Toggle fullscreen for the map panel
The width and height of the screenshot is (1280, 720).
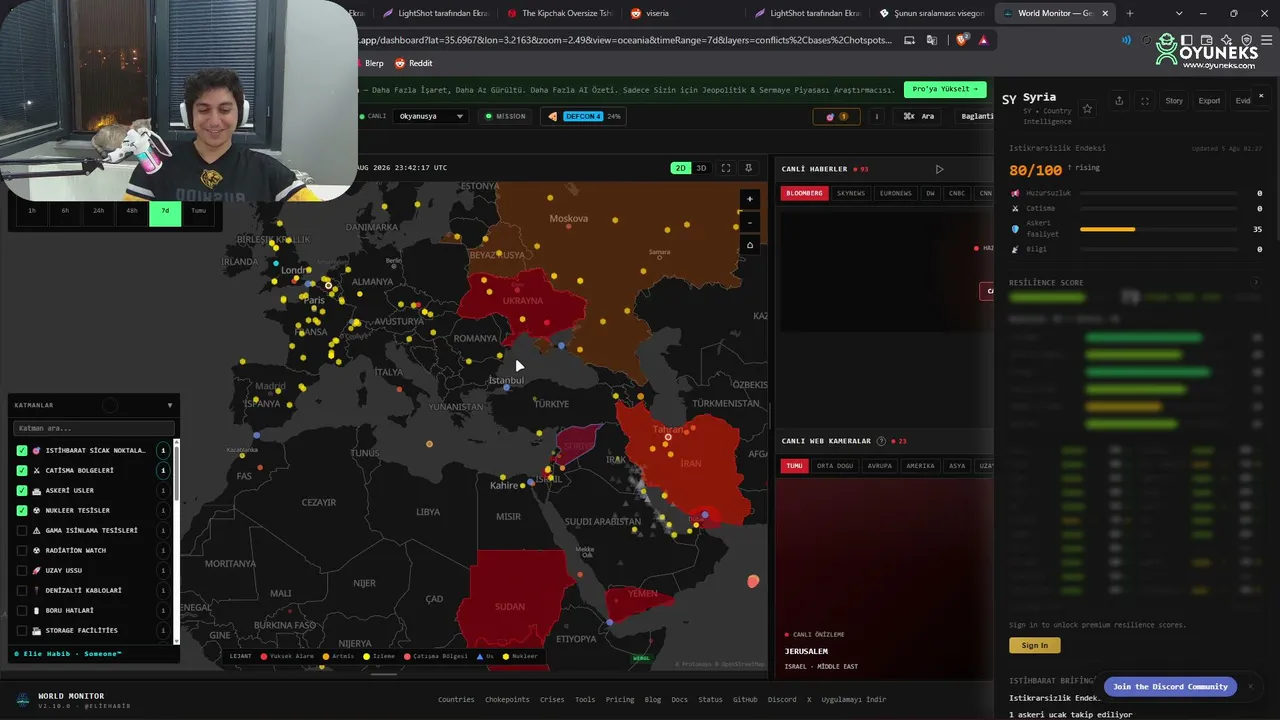coord(726,168)
